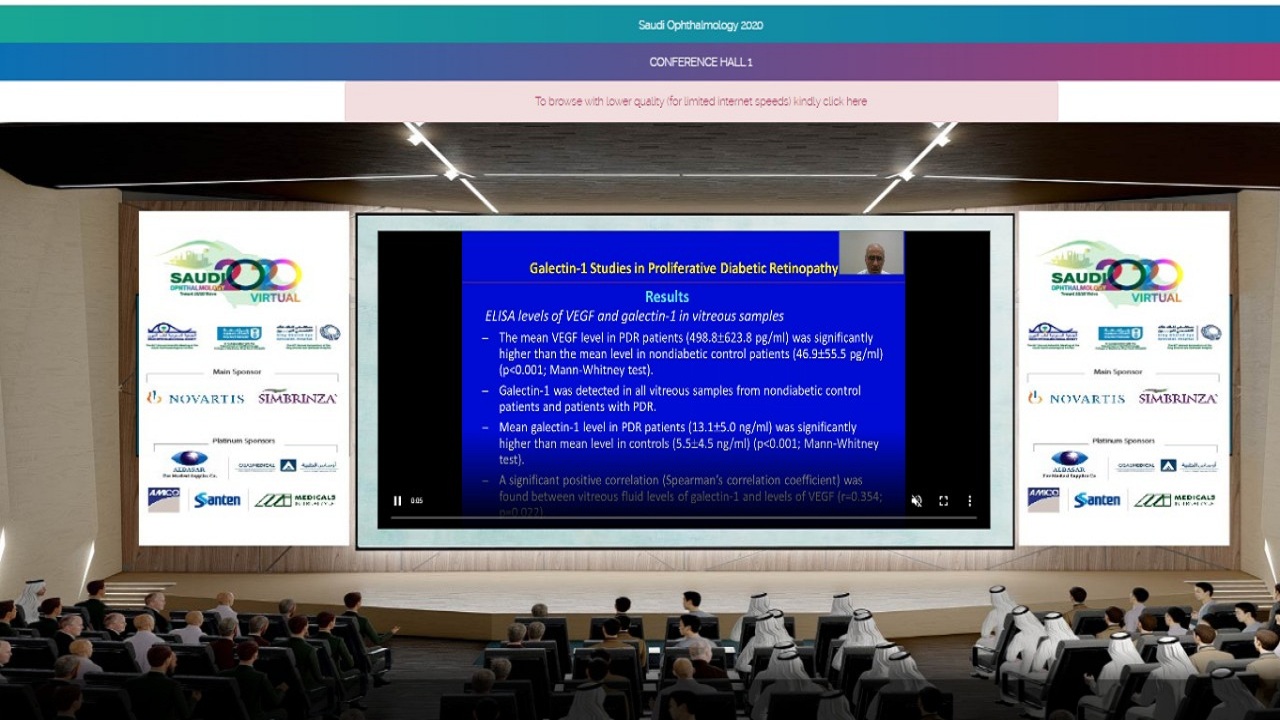Click the Santen logo on right banner
Viewport: 1280px width, 720px height.
1097,499
